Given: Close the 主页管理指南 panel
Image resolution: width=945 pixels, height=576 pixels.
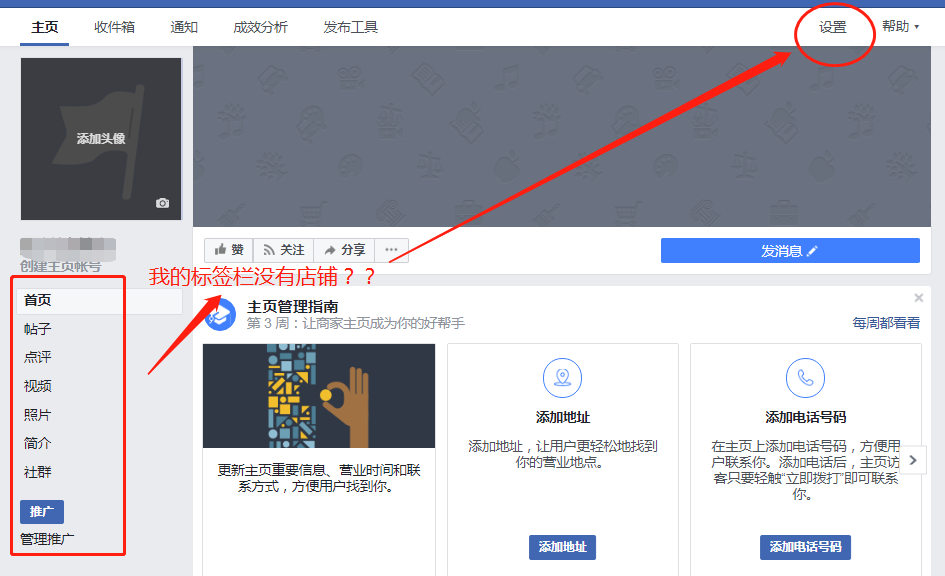Looking at the screenshot, I should point(918,298).
